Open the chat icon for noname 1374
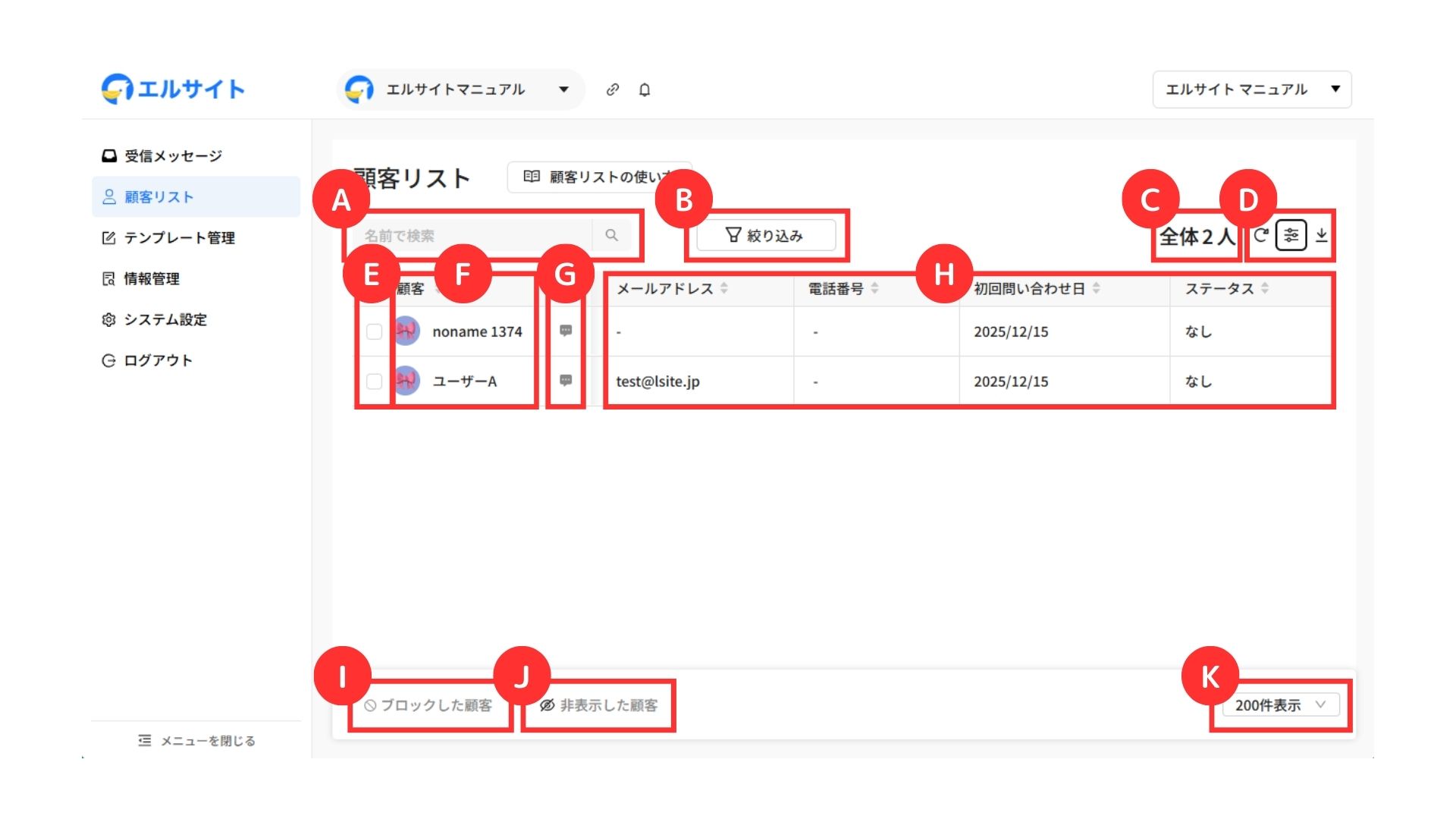Image resolution: width=1456 pixels, height=819 pixels. coord(566,331)
